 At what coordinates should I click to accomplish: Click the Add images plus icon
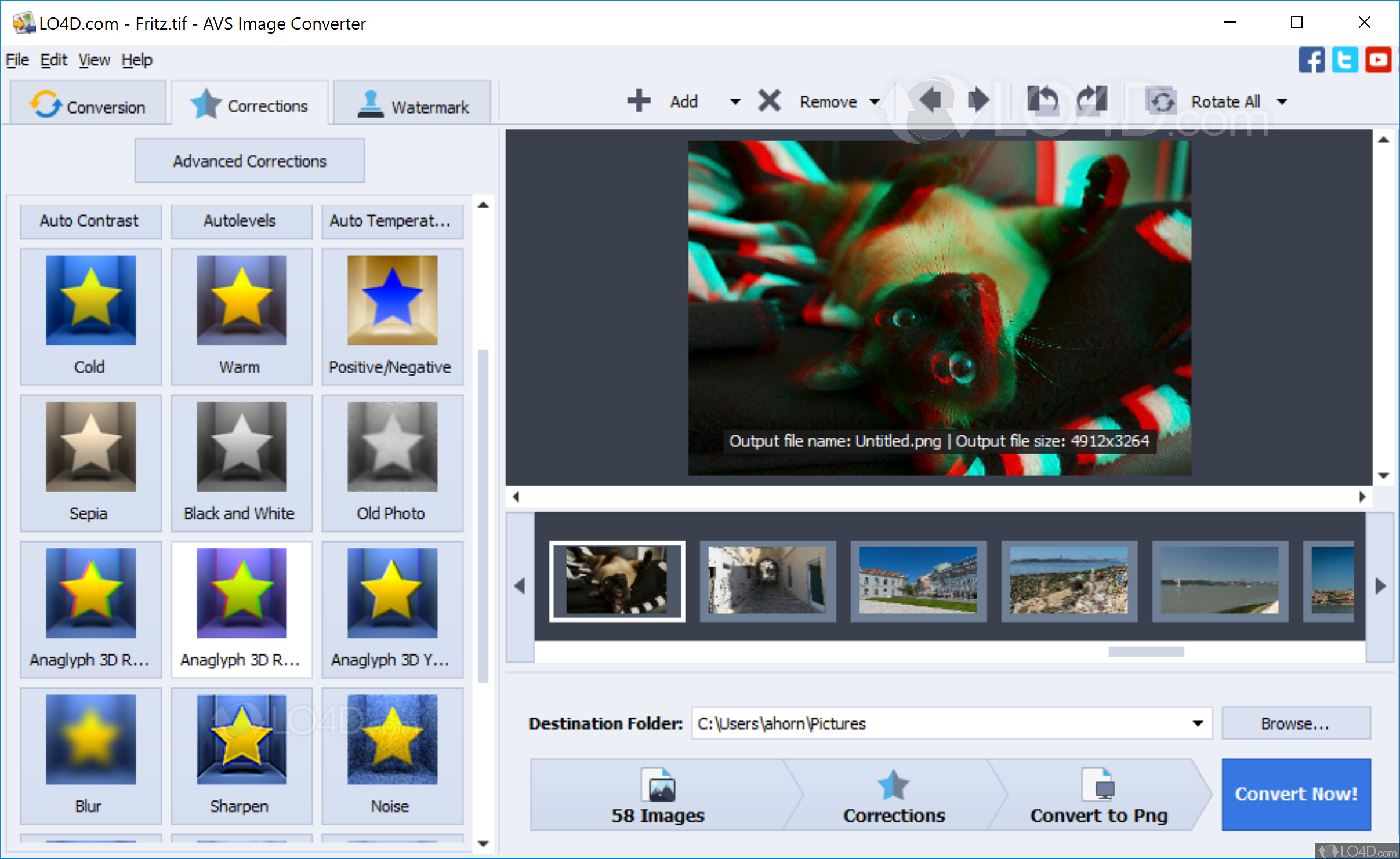click(638, 101)
